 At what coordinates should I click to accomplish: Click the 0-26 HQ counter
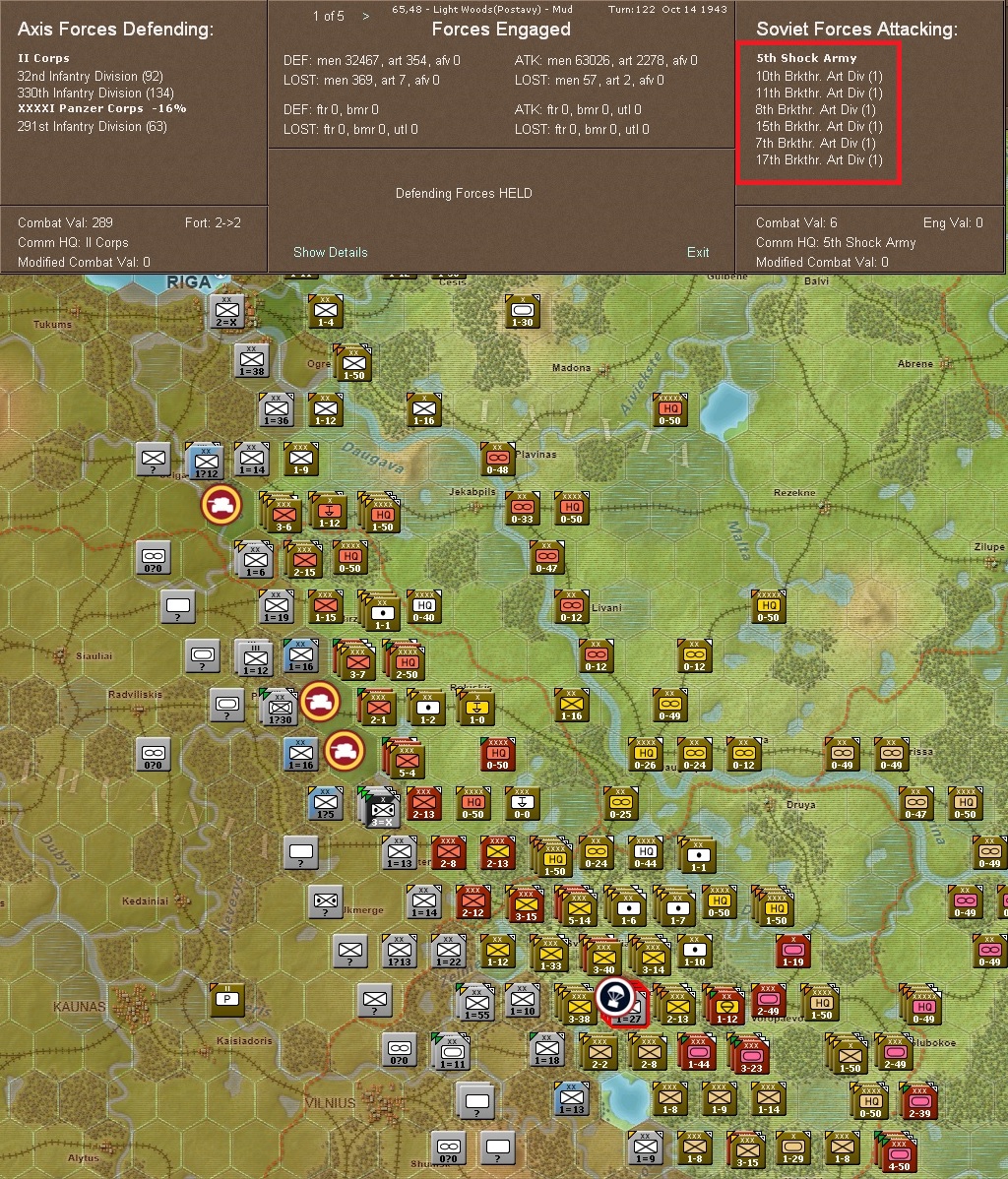pyautogui.click(x=646, y=754)
